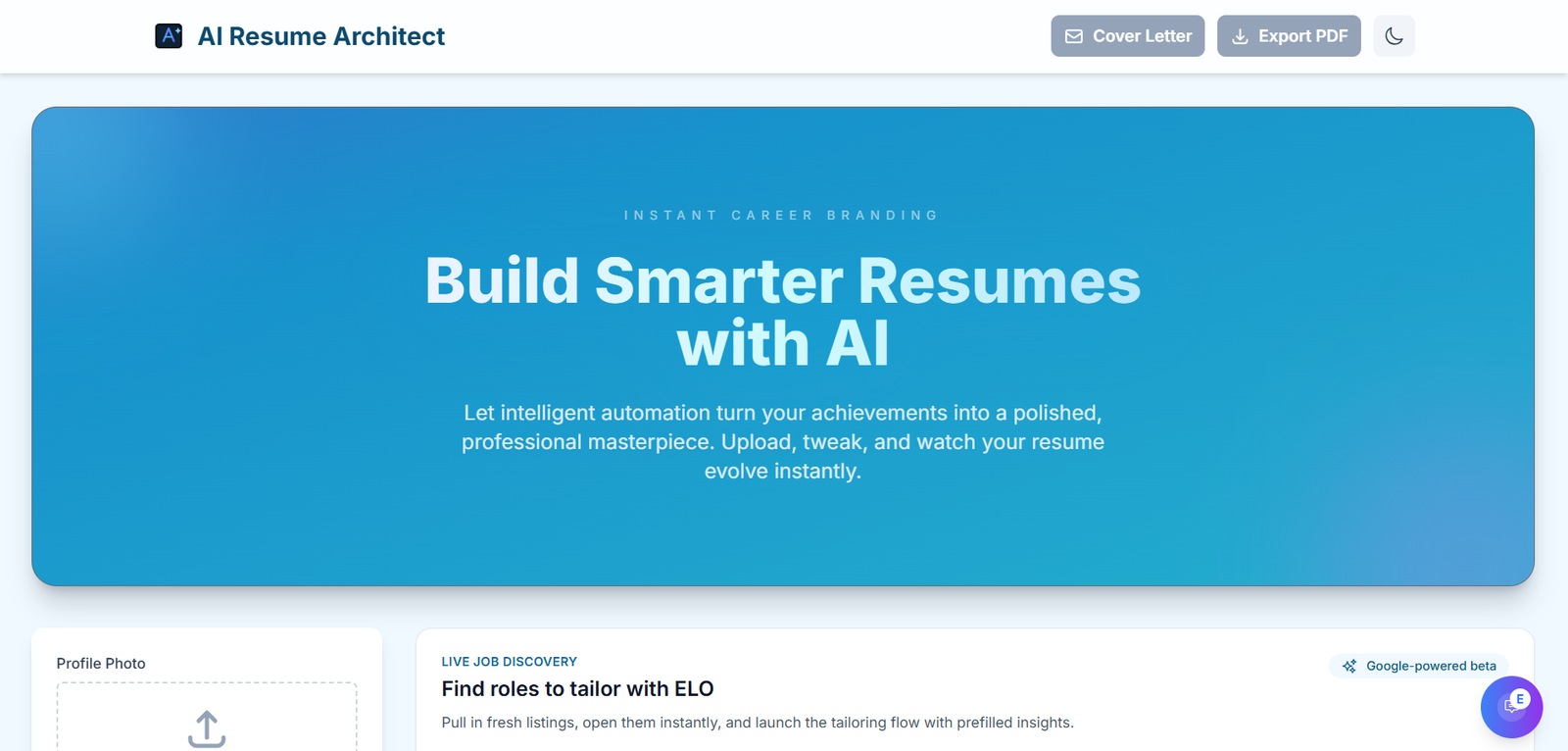Click the "Find roles to tailor with ELO" heading
This screenshot has width=1568, height=751.
coord(577,689)
